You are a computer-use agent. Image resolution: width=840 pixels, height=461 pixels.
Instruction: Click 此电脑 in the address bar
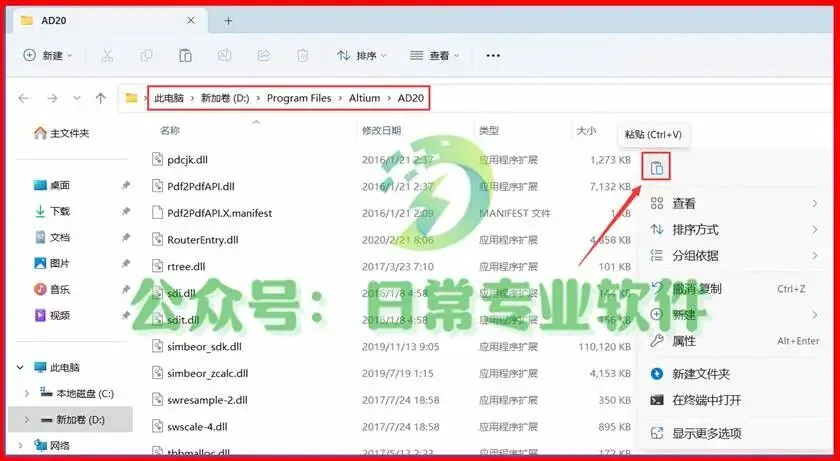click(169, 98)
